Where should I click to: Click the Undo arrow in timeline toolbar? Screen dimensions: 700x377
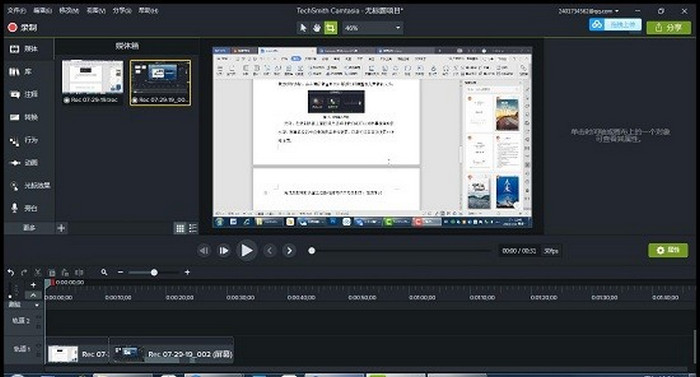pyautogui.click(x=11, y=272)
